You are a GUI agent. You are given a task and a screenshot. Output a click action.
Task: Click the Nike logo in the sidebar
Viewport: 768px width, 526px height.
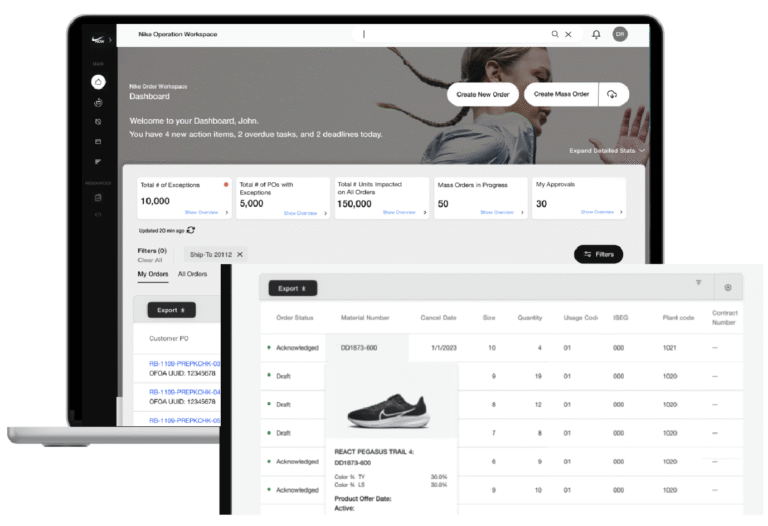(98, 40)
